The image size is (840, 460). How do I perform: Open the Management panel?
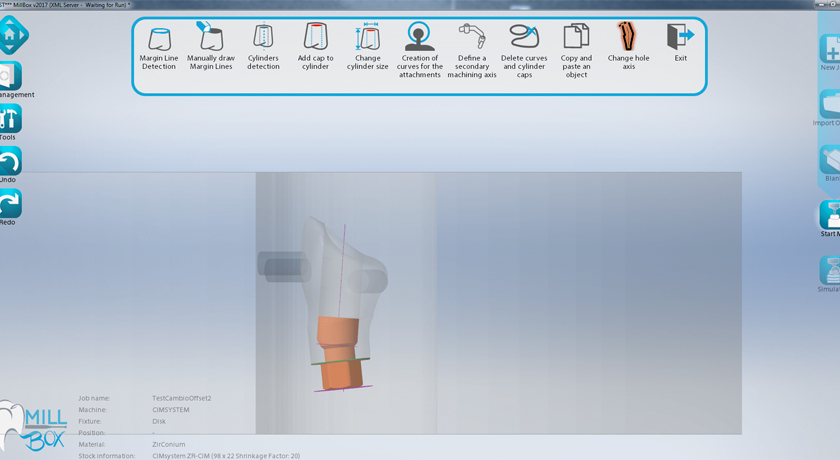pos(9,77)
